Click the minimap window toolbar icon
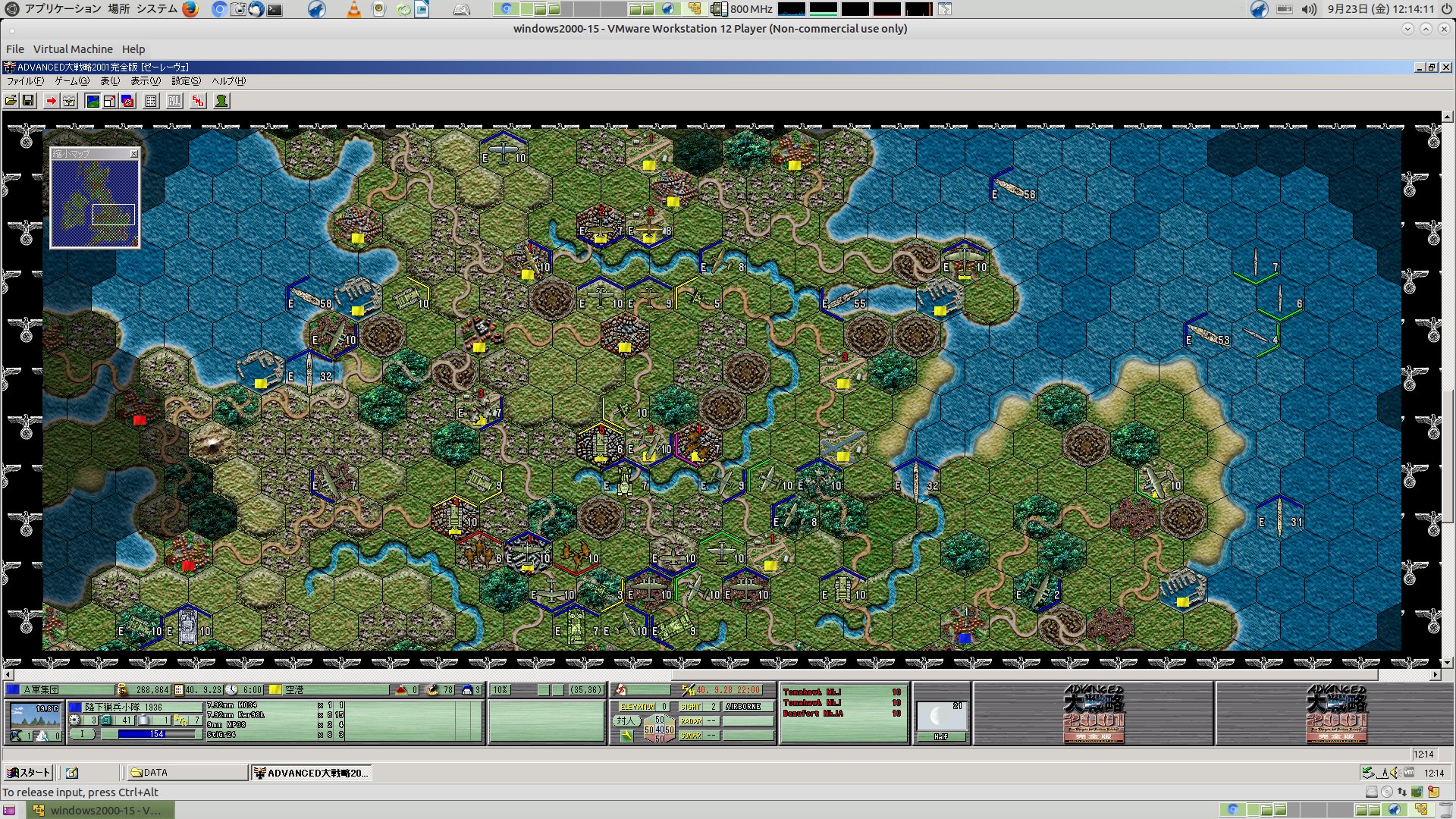 click(x=110, y=101)
